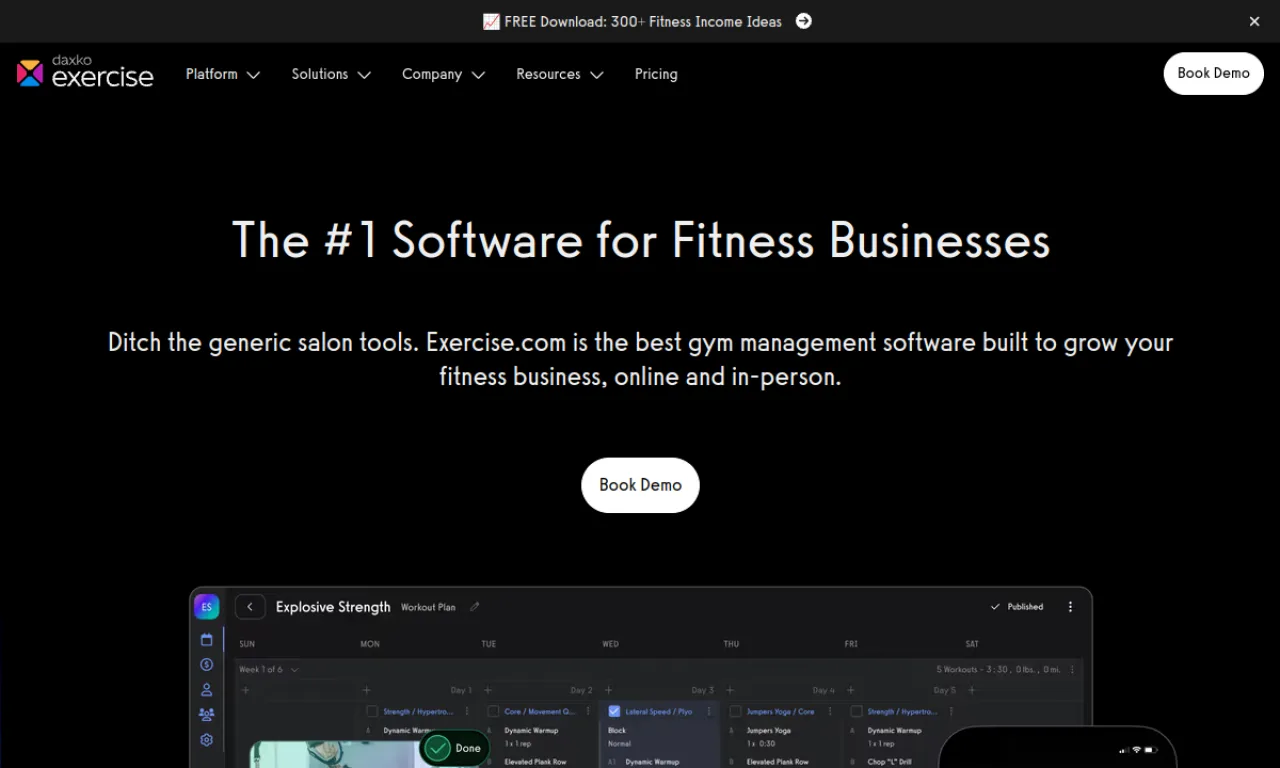
Task: Click the plus icon under THU
Action: 729,690
